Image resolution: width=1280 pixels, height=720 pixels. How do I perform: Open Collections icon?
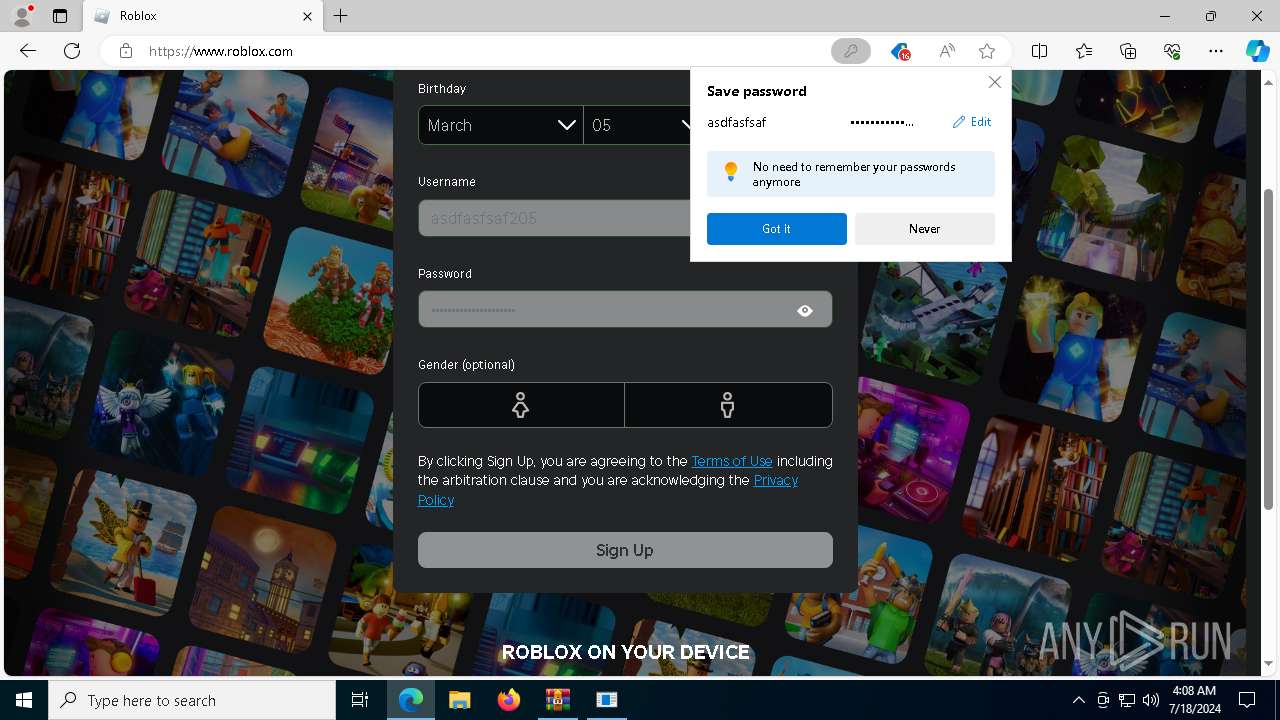click(1128, 51)
